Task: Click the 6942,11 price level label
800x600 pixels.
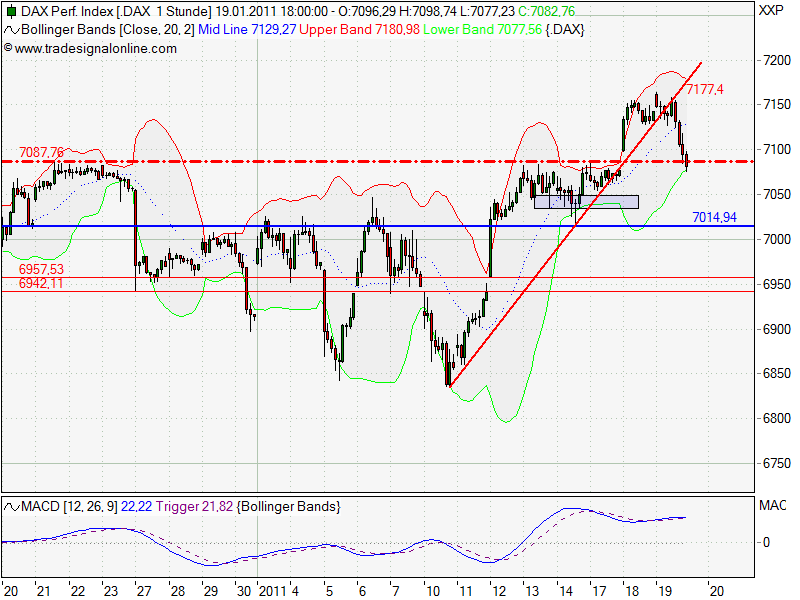Action: coord(42,283)
